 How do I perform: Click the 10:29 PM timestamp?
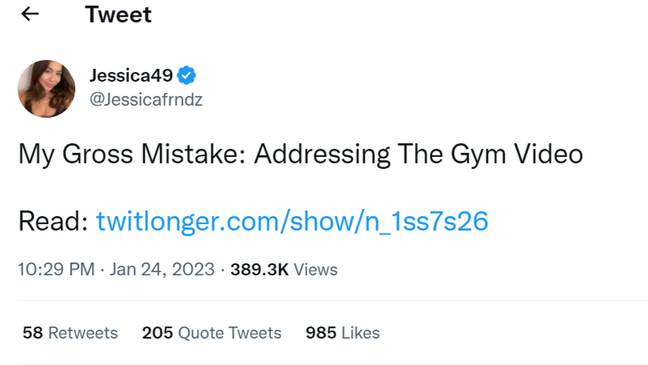(56, 270)
